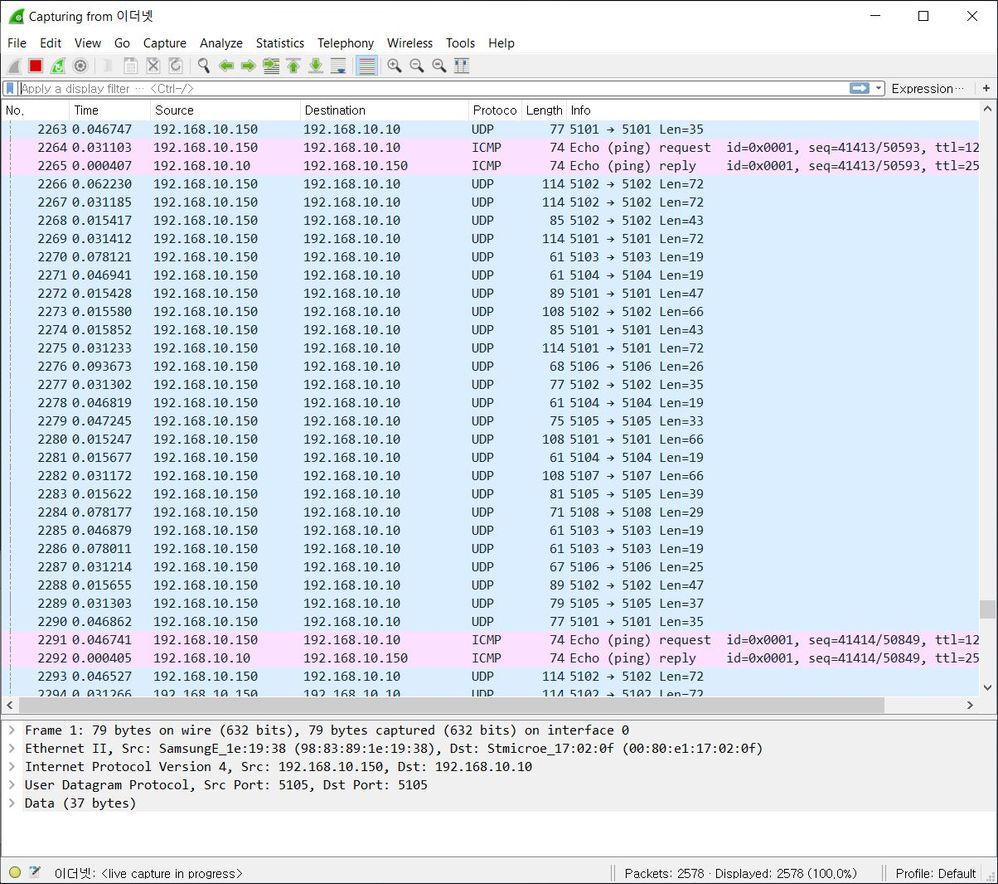This screenshot has width=998, height=884.
Task: Reload this capture file icon
Action: (x=176, y=66)
